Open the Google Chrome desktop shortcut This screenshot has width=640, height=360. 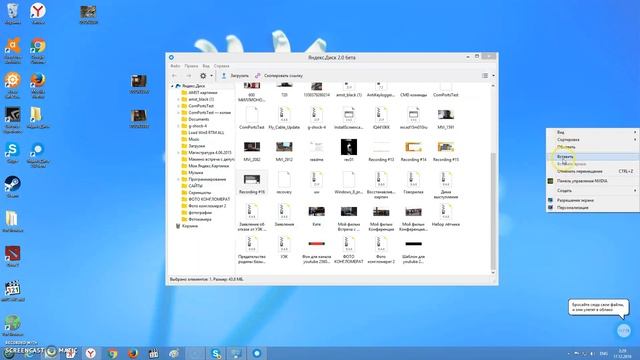38,50
